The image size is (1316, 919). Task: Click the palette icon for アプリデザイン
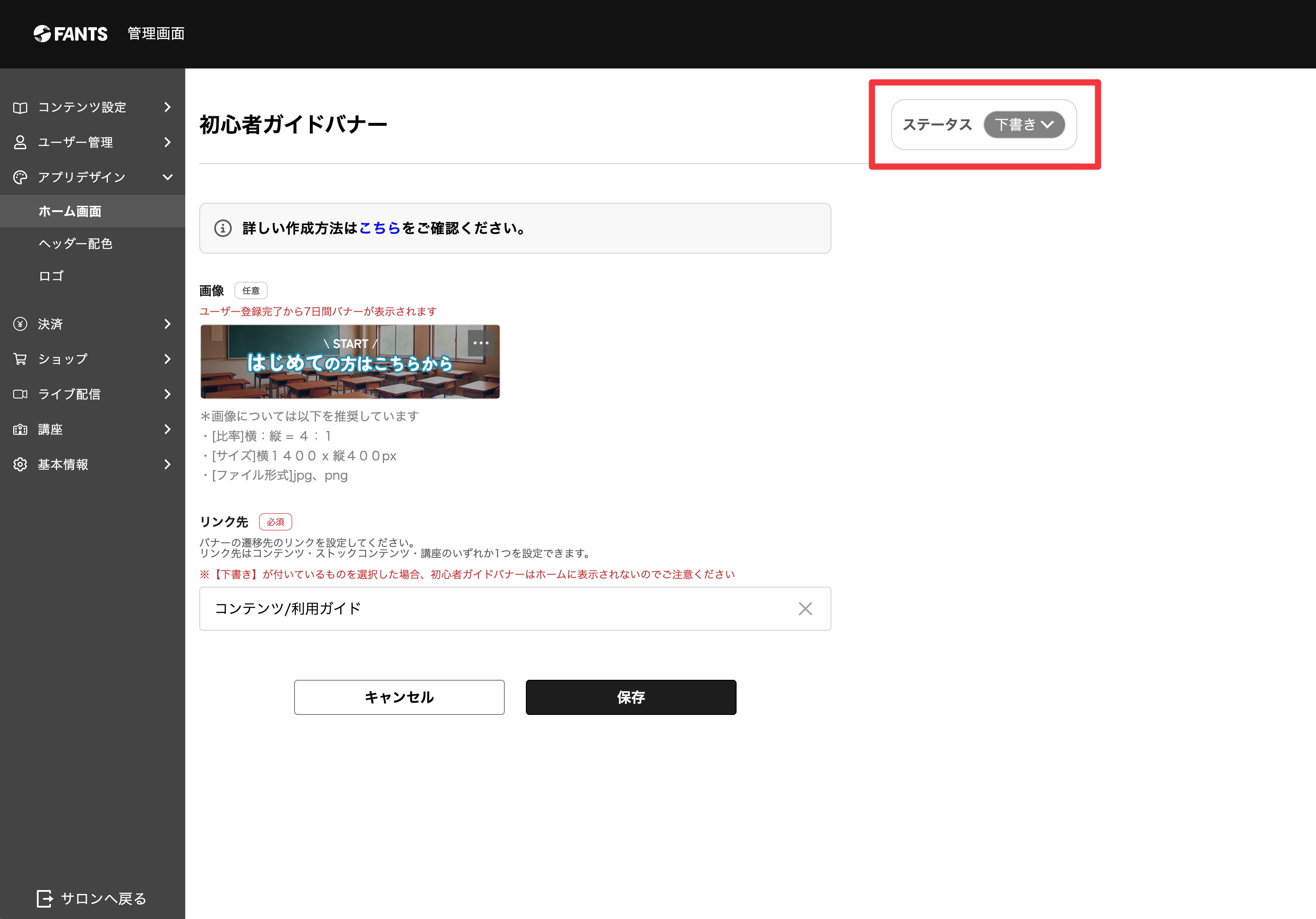click(20, 178)
